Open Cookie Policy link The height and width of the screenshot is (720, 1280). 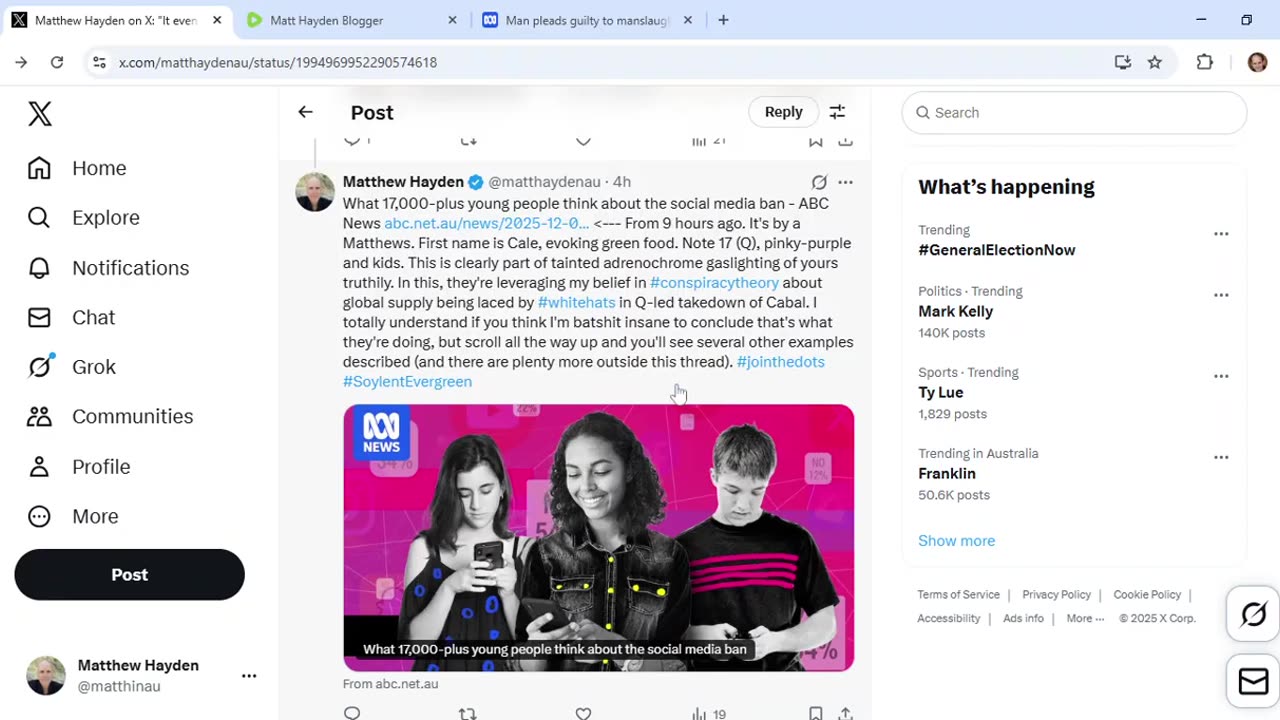(x=1147, y=594)
